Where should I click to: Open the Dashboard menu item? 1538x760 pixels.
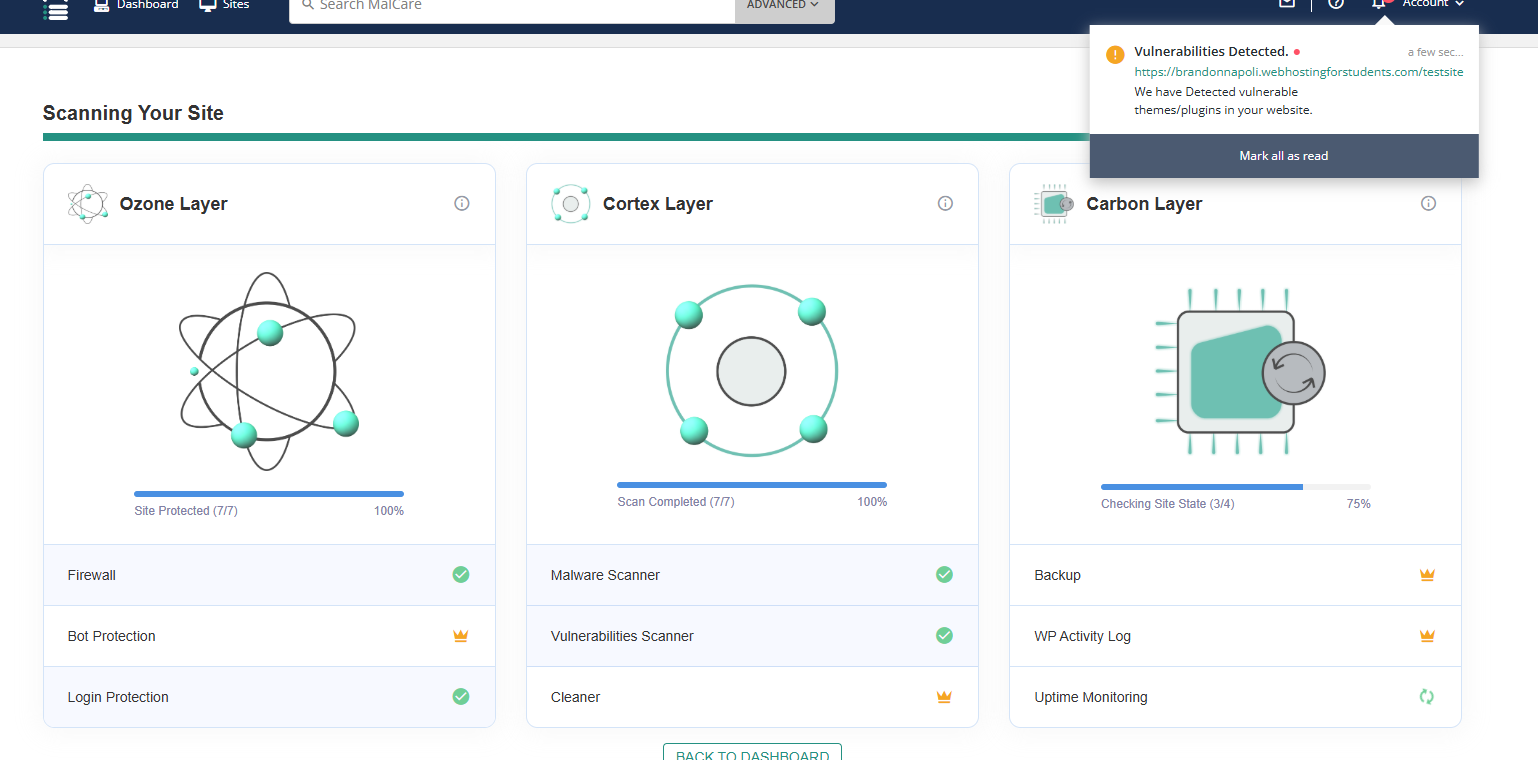click(136, 5)
